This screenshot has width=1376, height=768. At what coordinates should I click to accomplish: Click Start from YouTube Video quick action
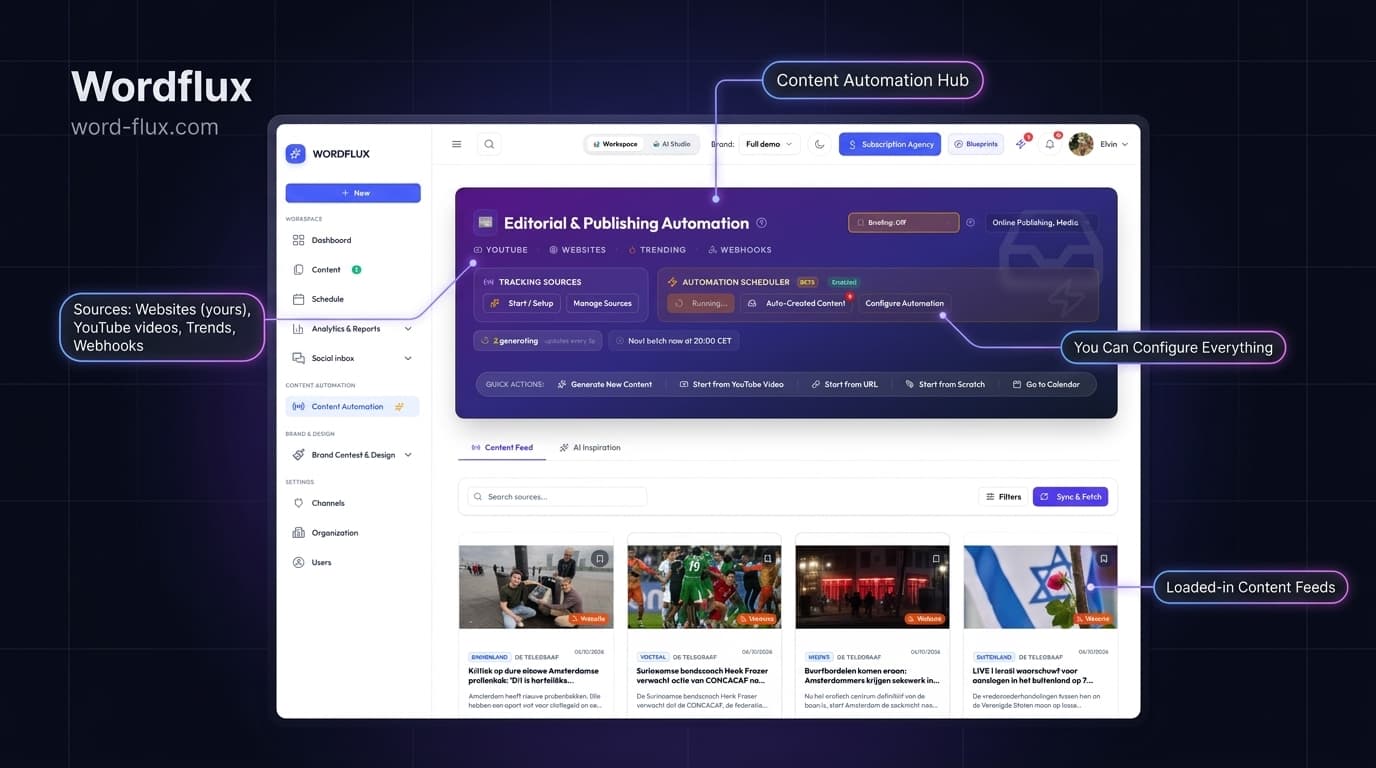pos(731,384)
